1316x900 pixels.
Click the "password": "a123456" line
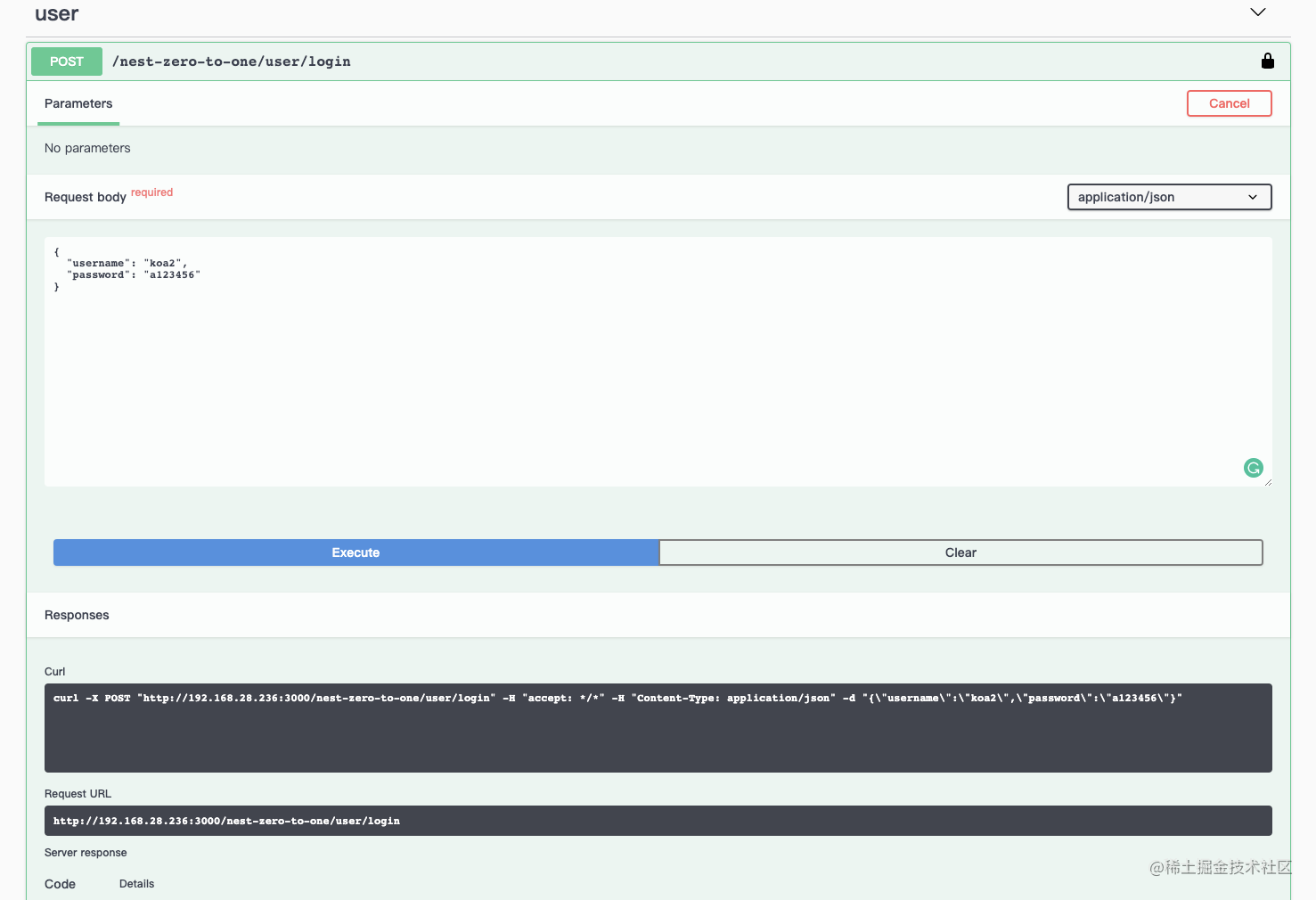tap(134, 274)
